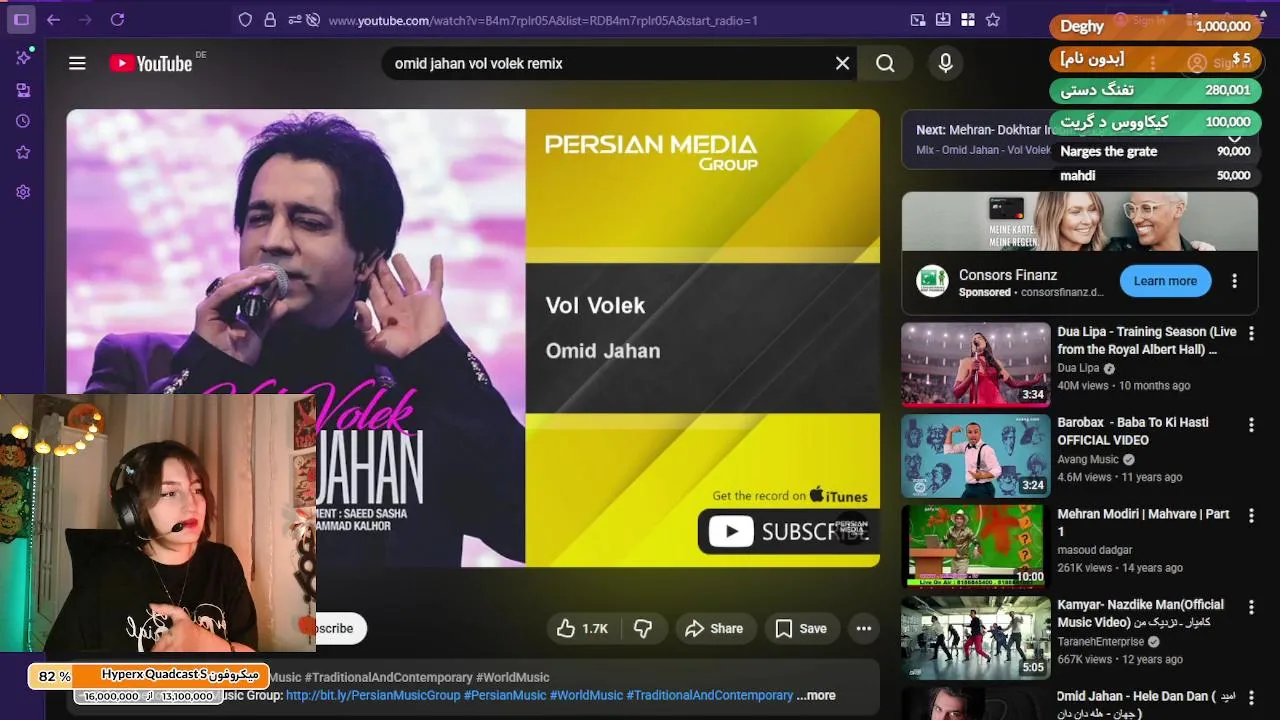Click the youtube.com URL in the address bar
The image size is (1280, 720).
click(x=543, y=20)
